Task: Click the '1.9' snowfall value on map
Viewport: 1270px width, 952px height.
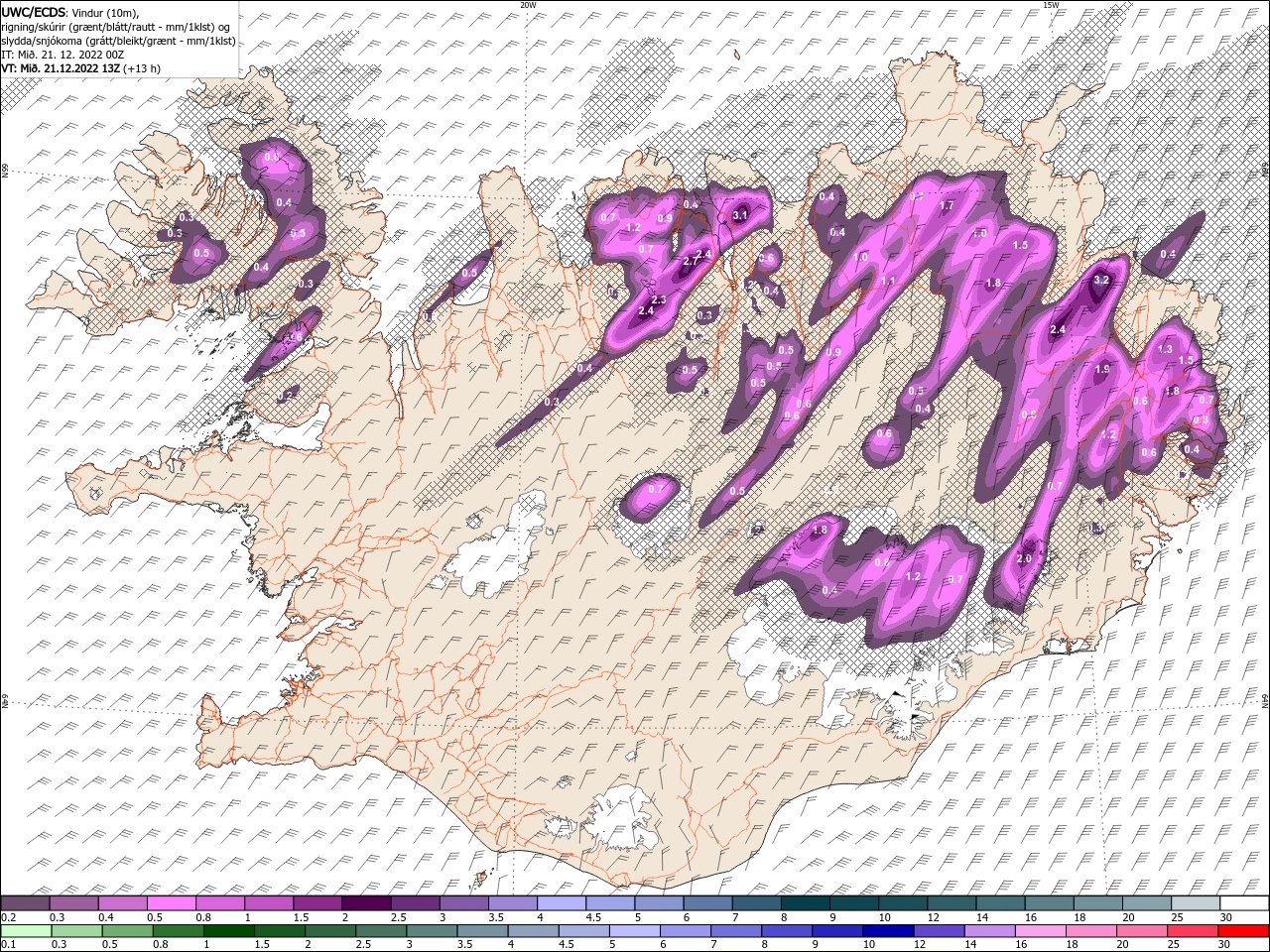Action: (x=1102, y=369)
